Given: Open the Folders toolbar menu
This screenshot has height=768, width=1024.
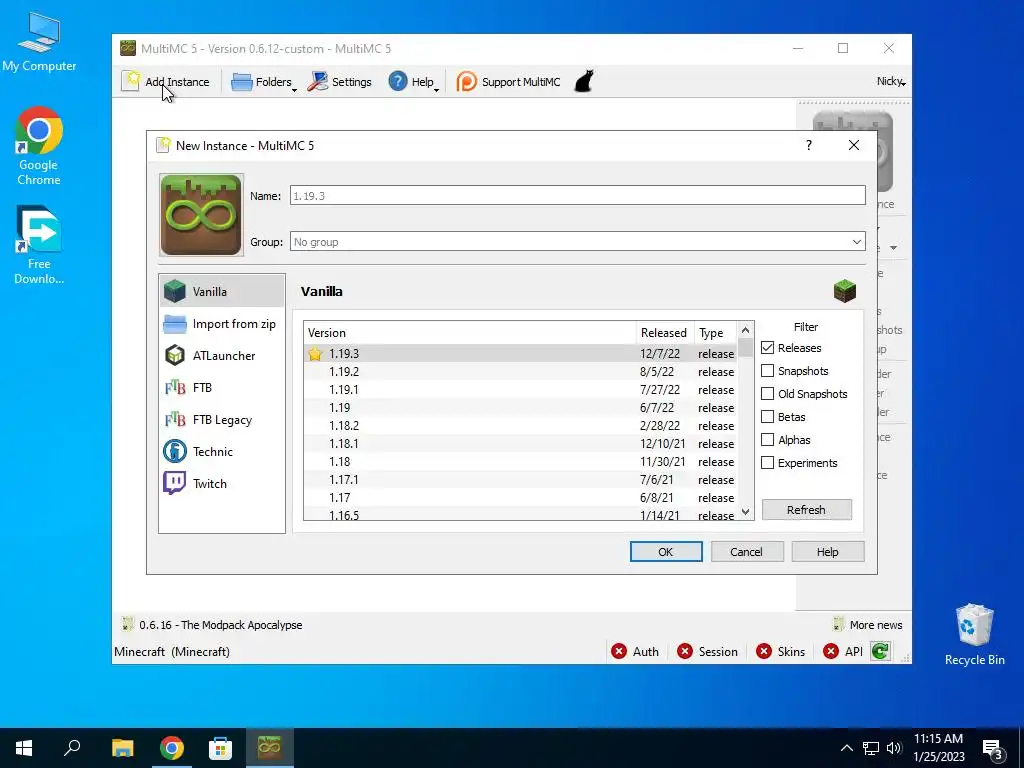Looking at the screenshot, I should pyautogui.click(x=263, y=82).
